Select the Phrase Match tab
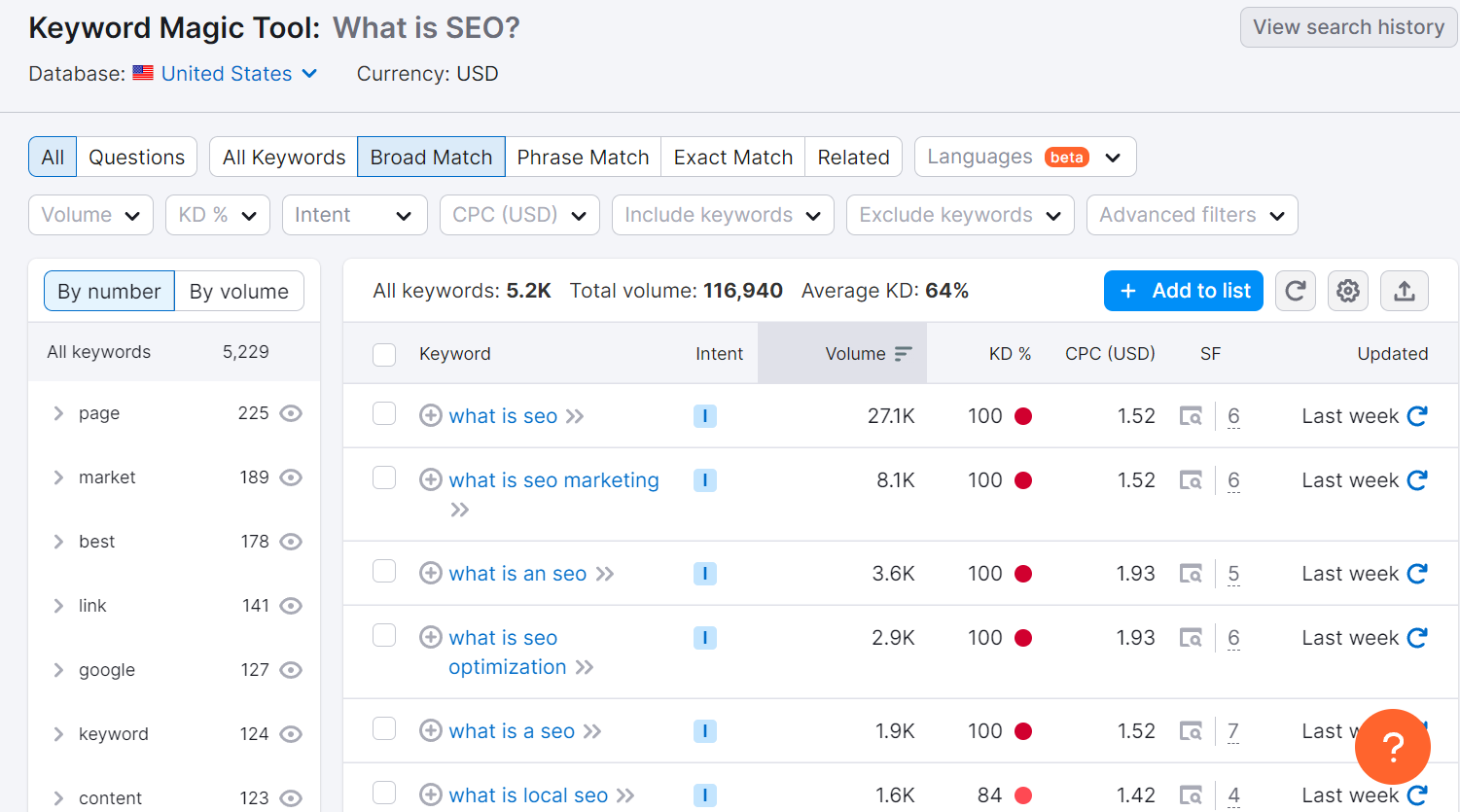The height and width of the screenshot is (812, 1460). [x=583, y=157]
